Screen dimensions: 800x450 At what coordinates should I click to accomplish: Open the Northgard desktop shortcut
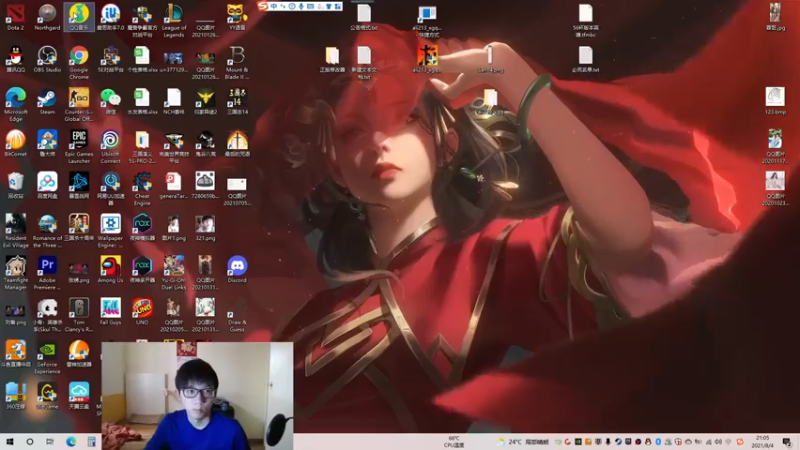(47, 17)
